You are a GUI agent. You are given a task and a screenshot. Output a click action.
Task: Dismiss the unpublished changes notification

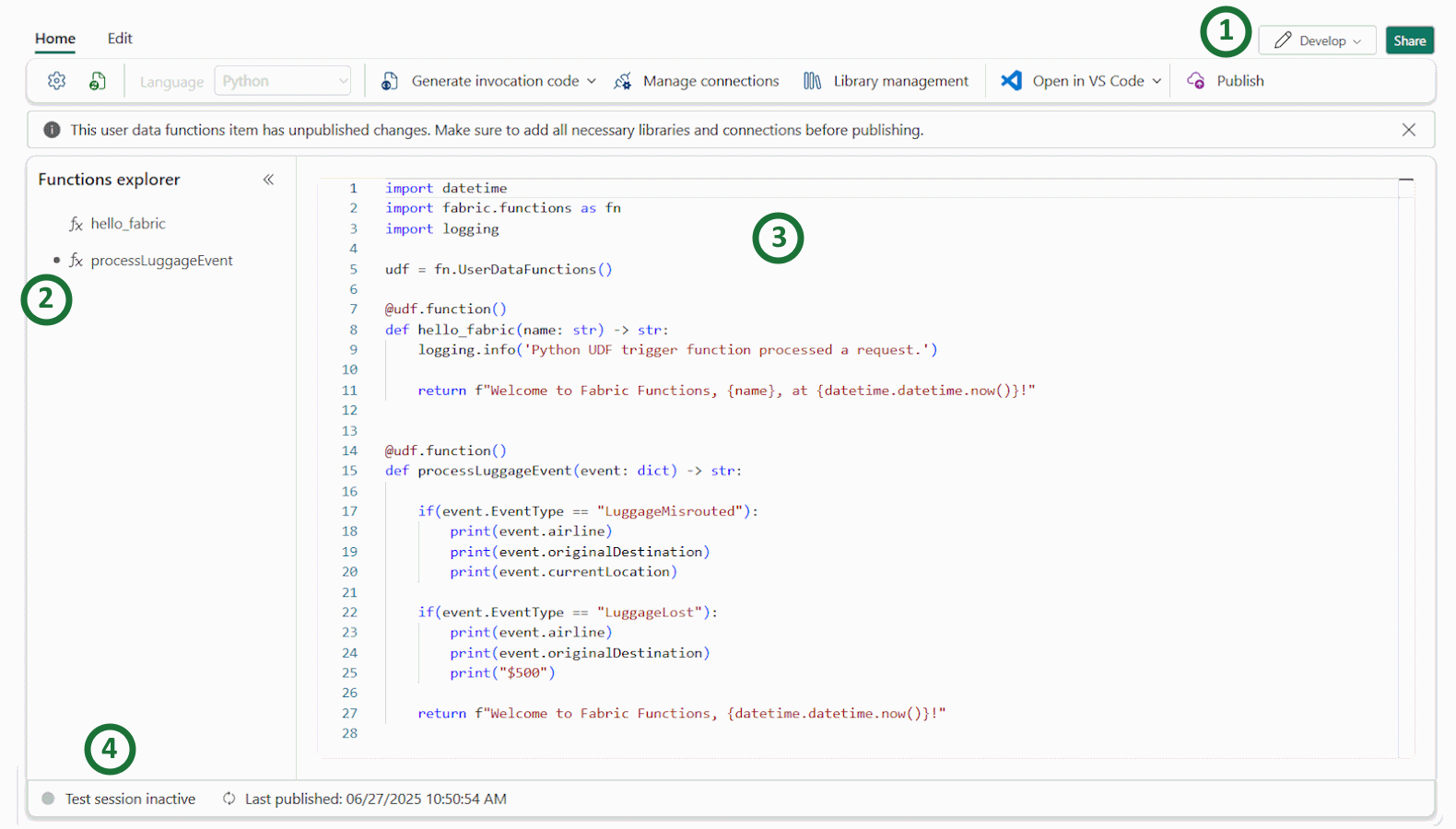[1408, 130]
